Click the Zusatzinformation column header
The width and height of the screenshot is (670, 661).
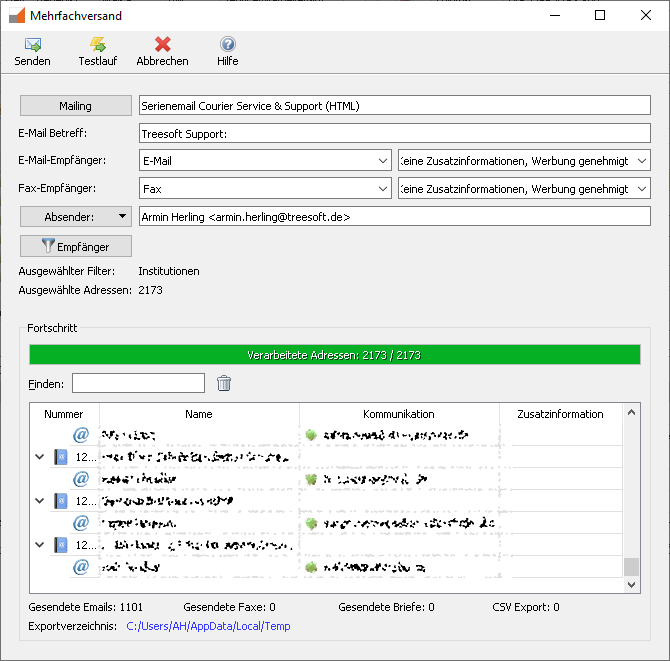click(560, 414)
